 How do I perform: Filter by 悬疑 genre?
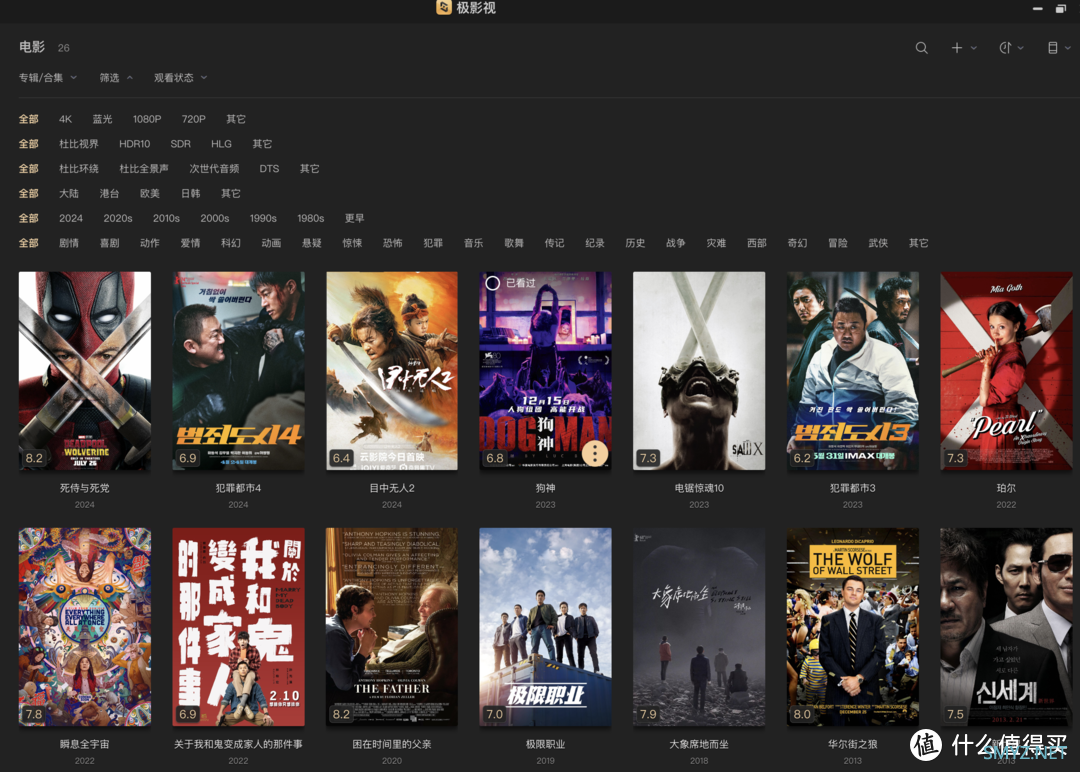pyautogui.click(x=312, y=243)
